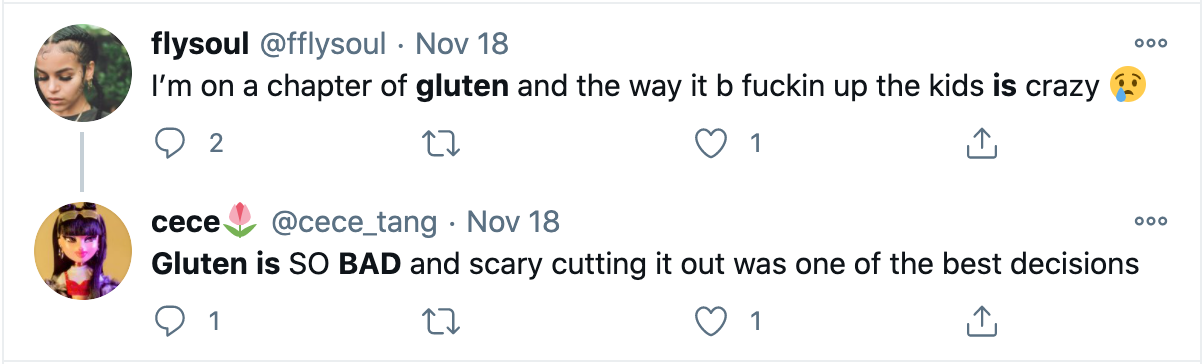The width and height of the screenshot is (1204, 364).
Task: Visit the @fflysoul handle
Action: pyautogui.click(x=323, y=44)
